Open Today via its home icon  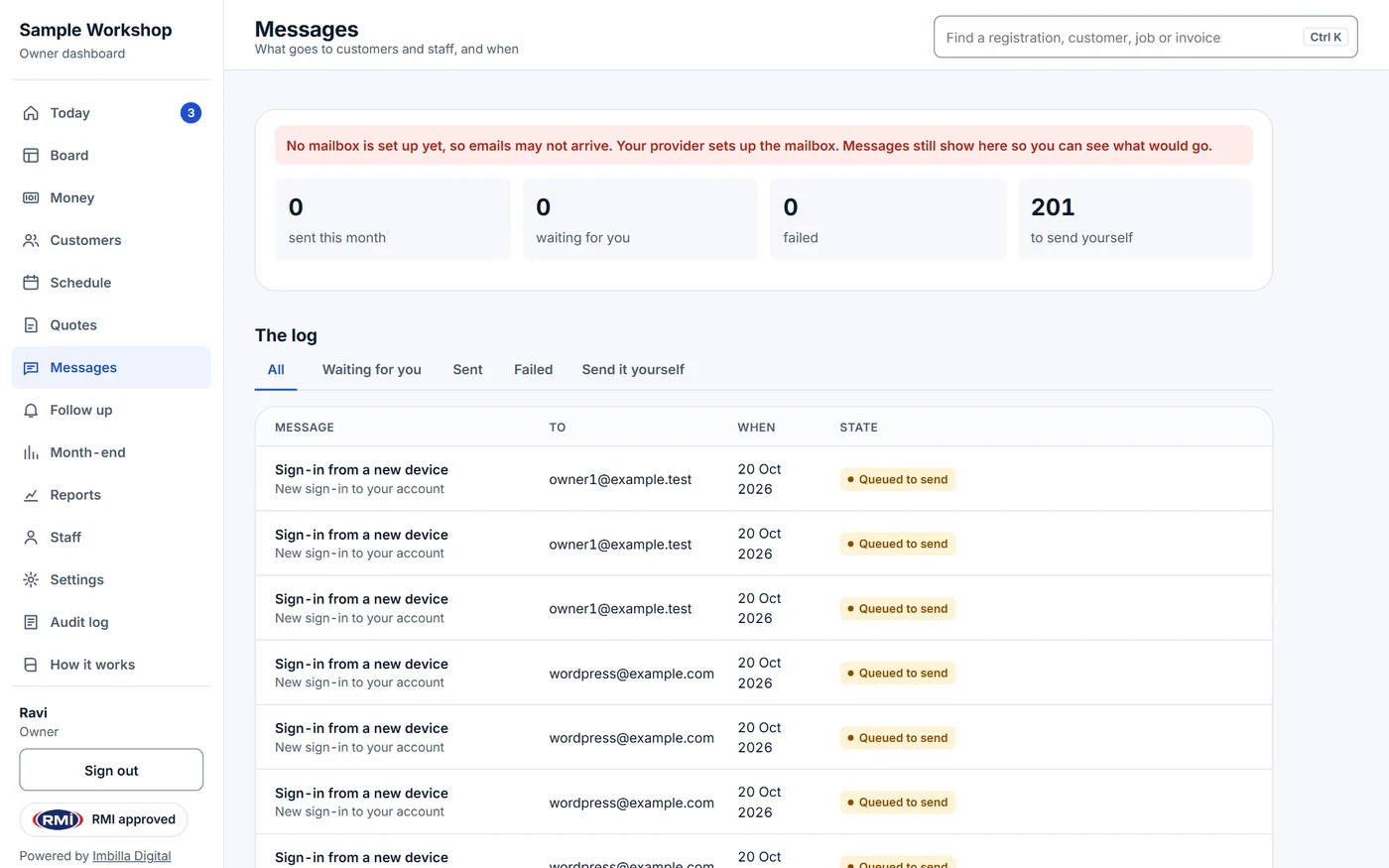point(31,113)
